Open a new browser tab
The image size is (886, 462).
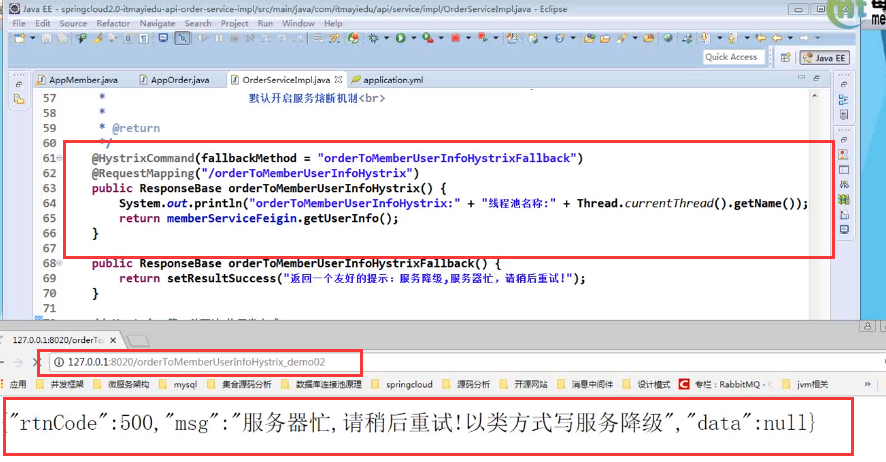[138, 341]
